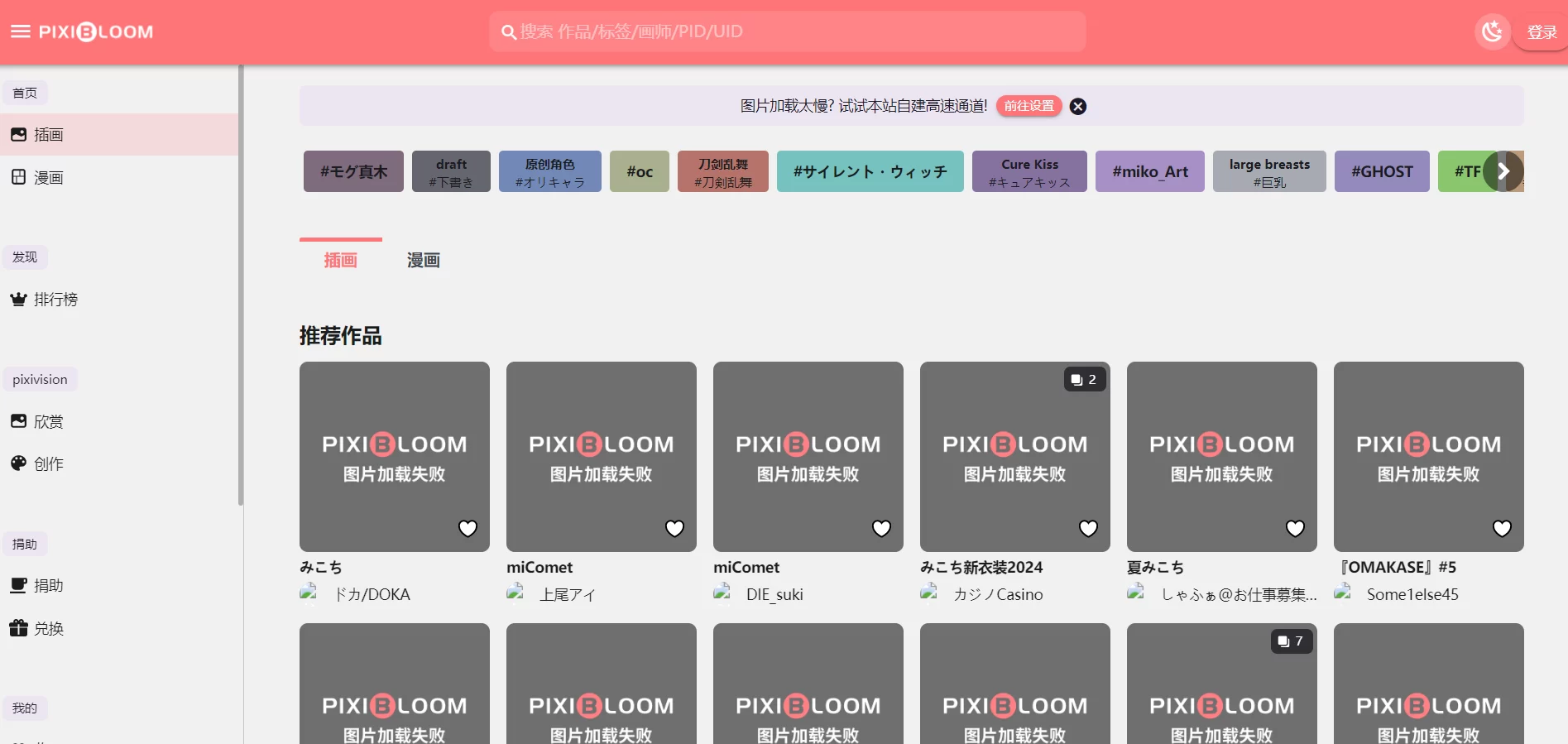Like the みこち artwork with the heart
This screenshot has height=744, width=1568.
tap(468, 528)
